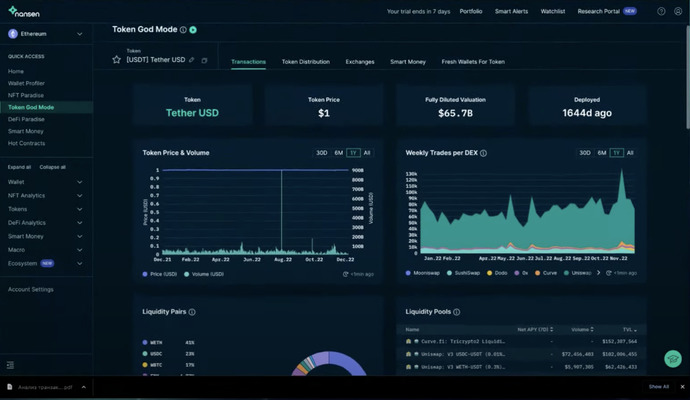Star the Tether USD token as favorite
This screenshot has height=400, width=690.
117,60
